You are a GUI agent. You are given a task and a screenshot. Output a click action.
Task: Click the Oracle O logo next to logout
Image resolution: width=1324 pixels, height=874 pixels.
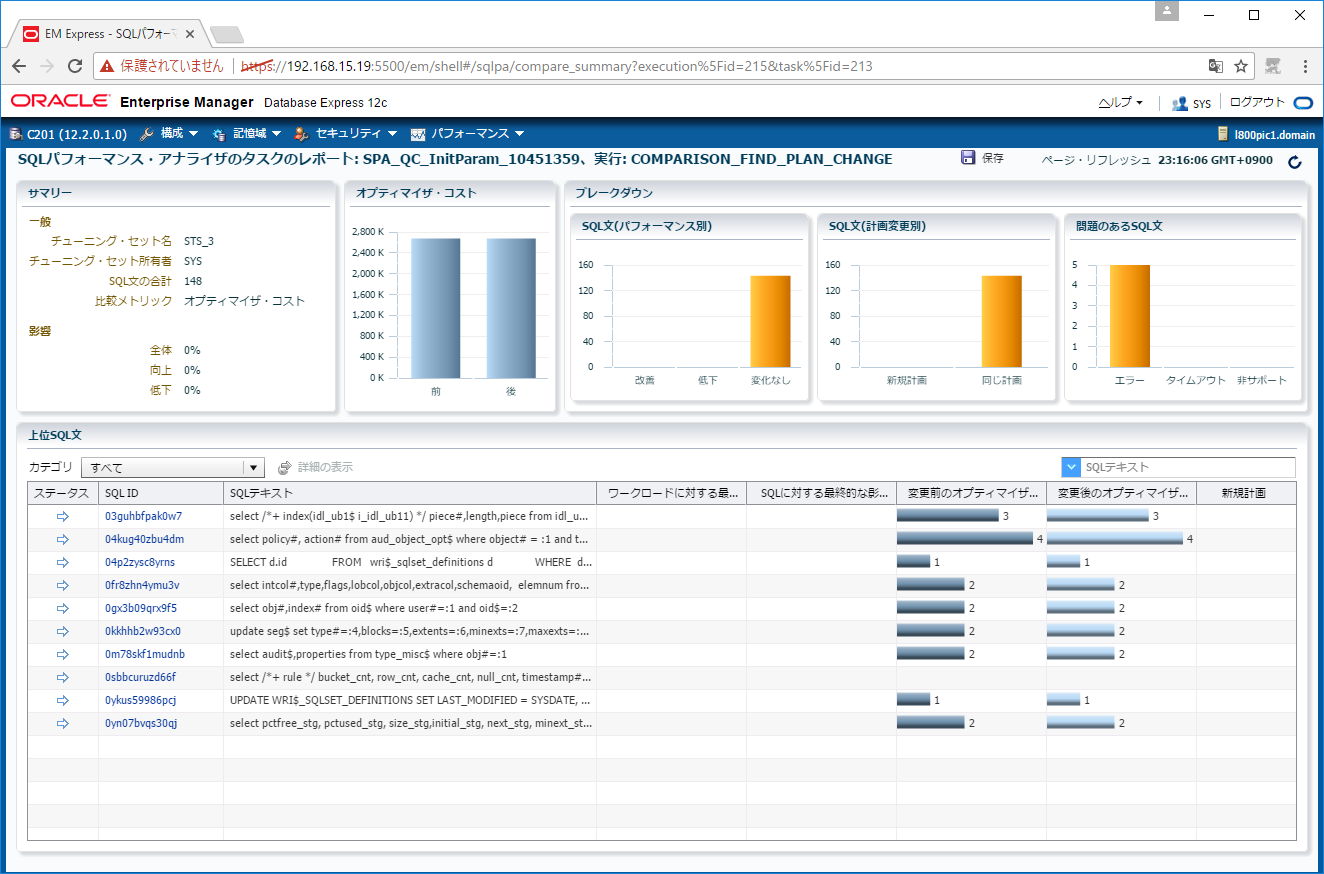[1303, 103]
